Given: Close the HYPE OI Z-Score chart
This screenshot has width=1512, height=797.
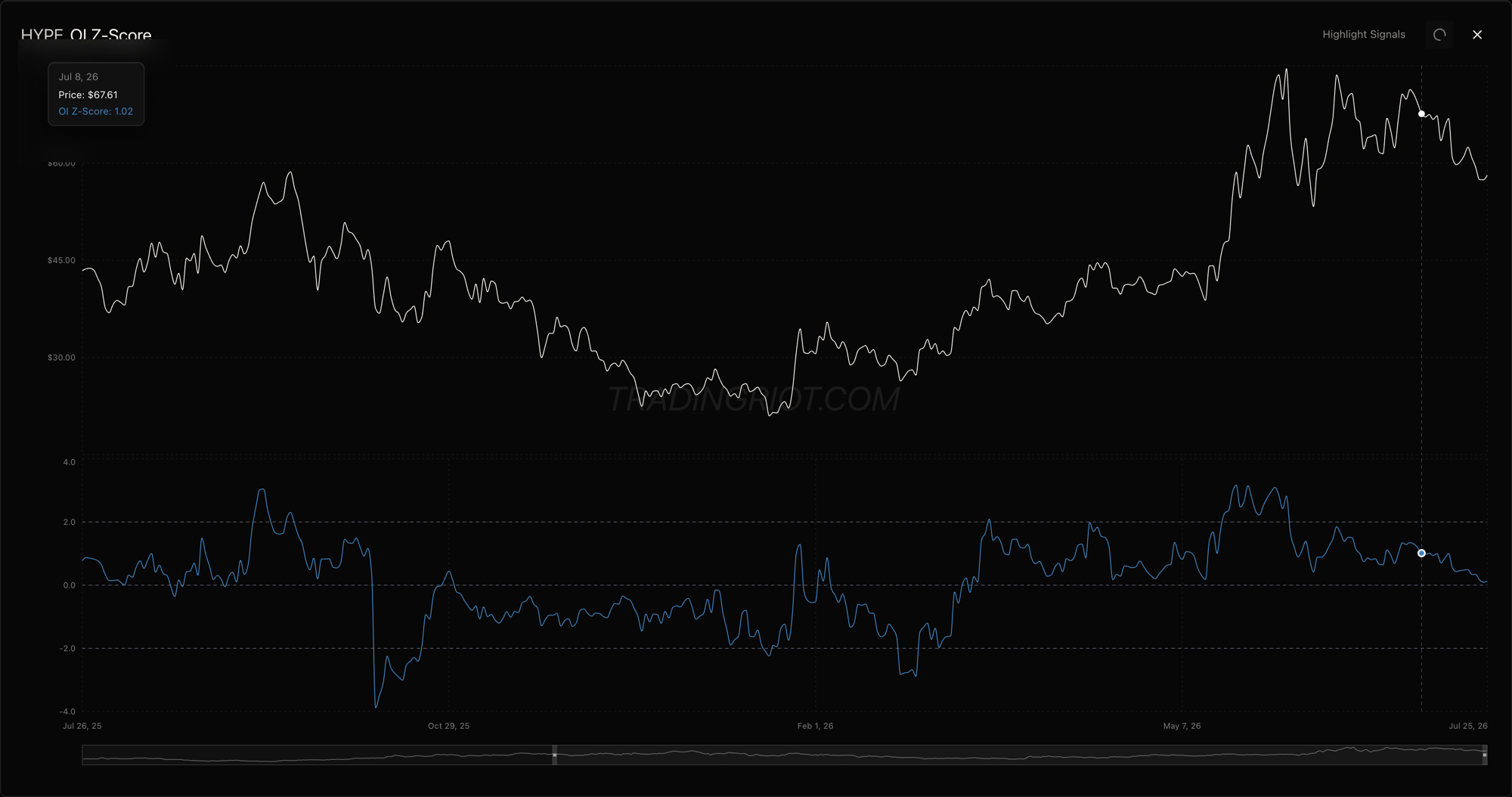Looking at the screenshot, I should [1477, 35].
